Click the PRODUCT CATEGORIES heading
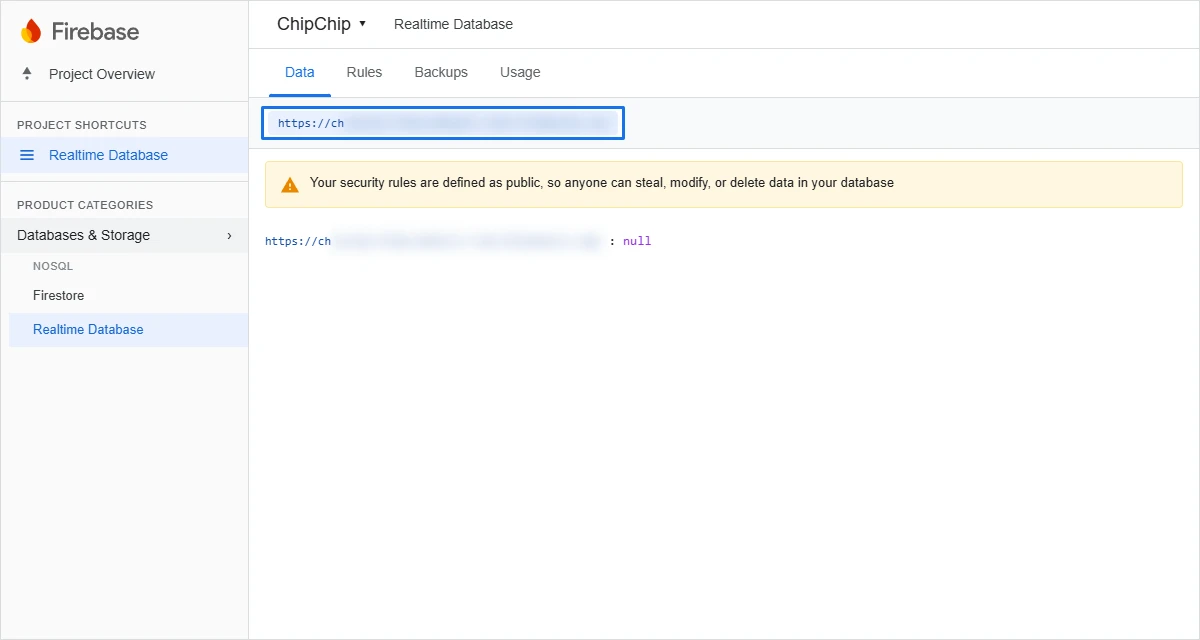The image size is (1200, 640). coord(85,205)
